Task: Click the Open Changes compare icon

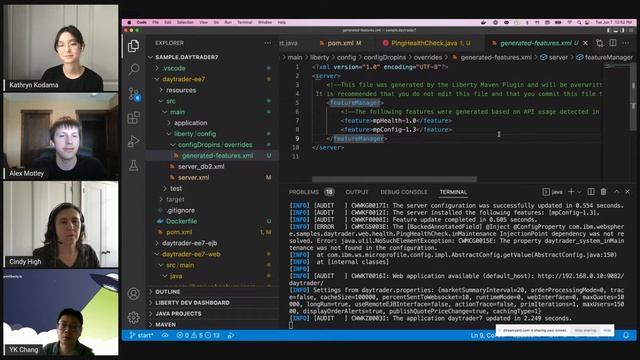Action: tap(600, 43)
